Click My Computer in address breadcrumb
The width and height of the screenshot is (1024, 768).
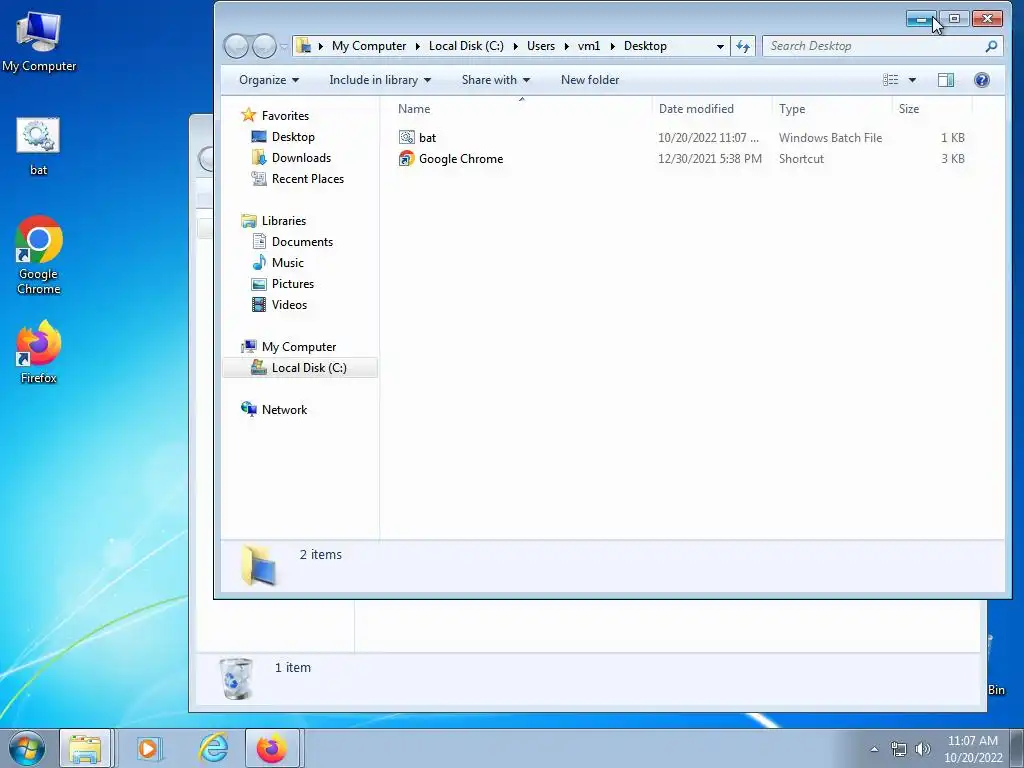pyautogui.click(x=369, y=46)
